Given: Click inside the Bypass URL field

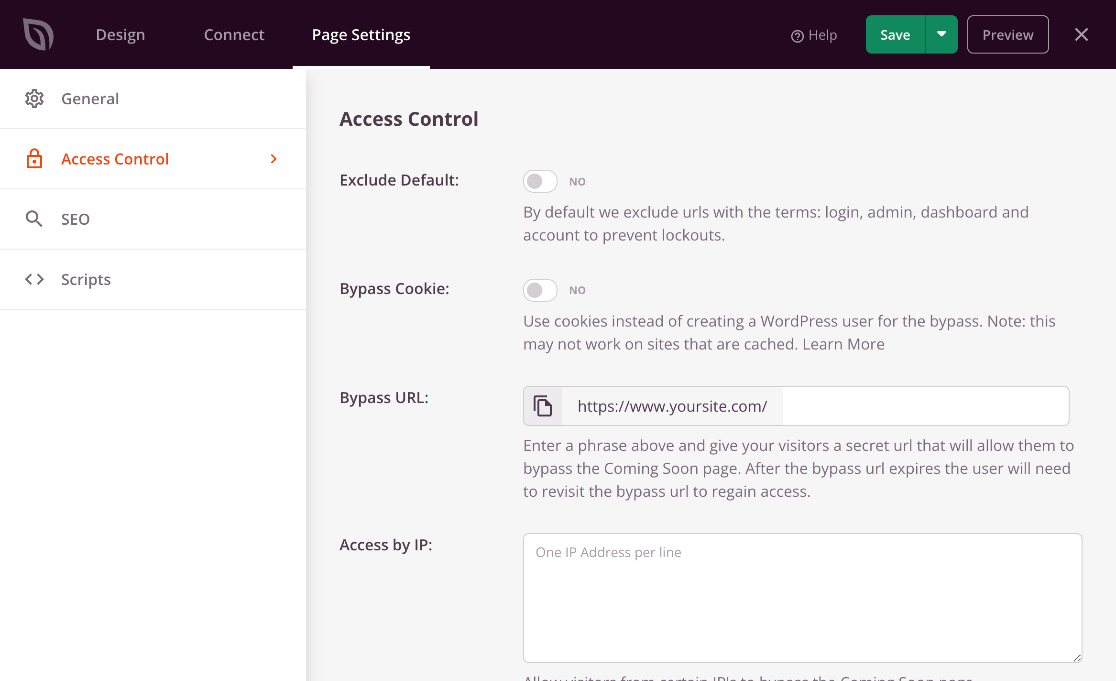Looking at the screenshot, I should (x=920, y=405).
